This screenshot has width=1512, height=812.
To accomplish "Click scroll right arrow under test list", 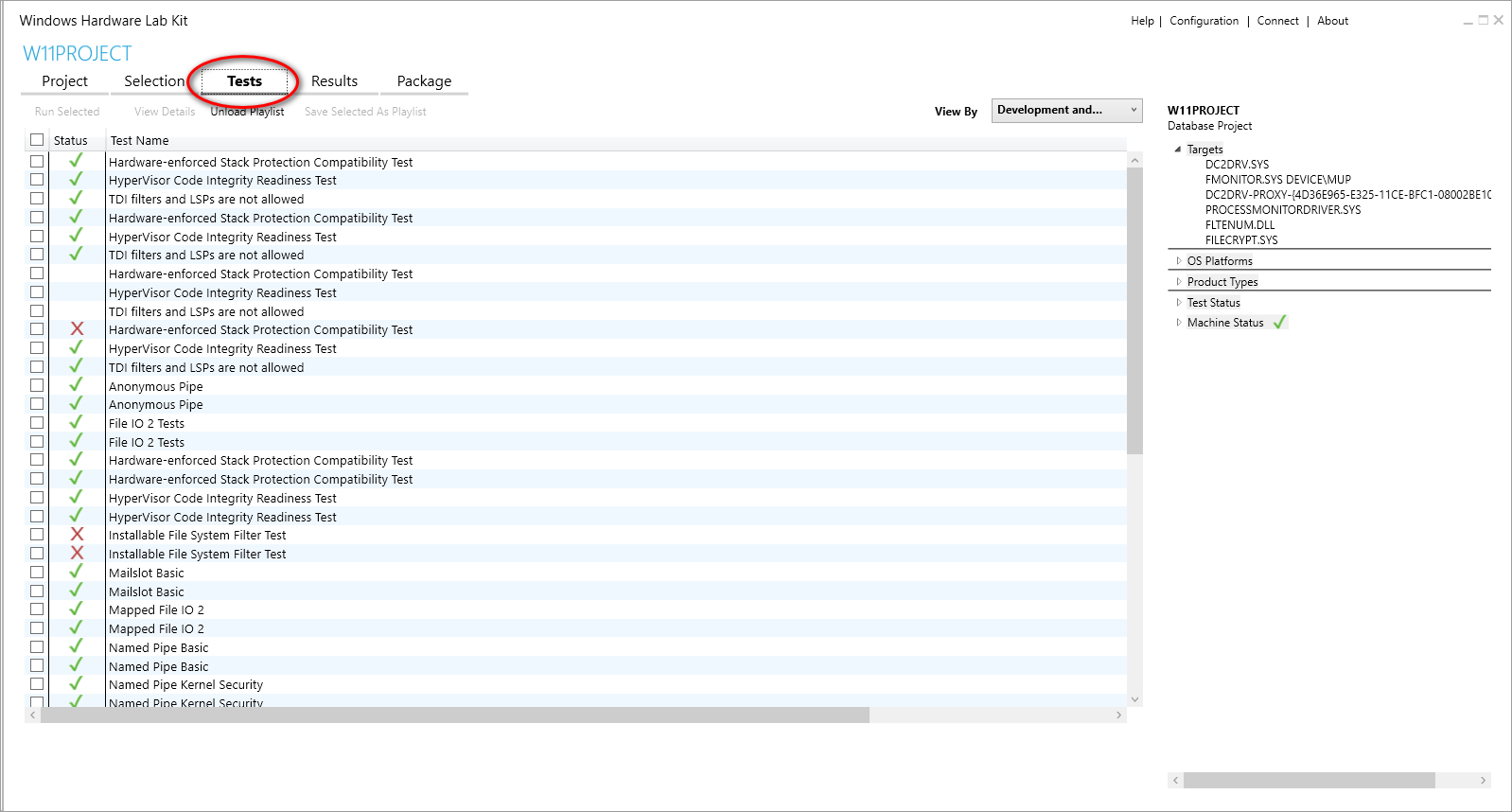I will click(1118, 715).
